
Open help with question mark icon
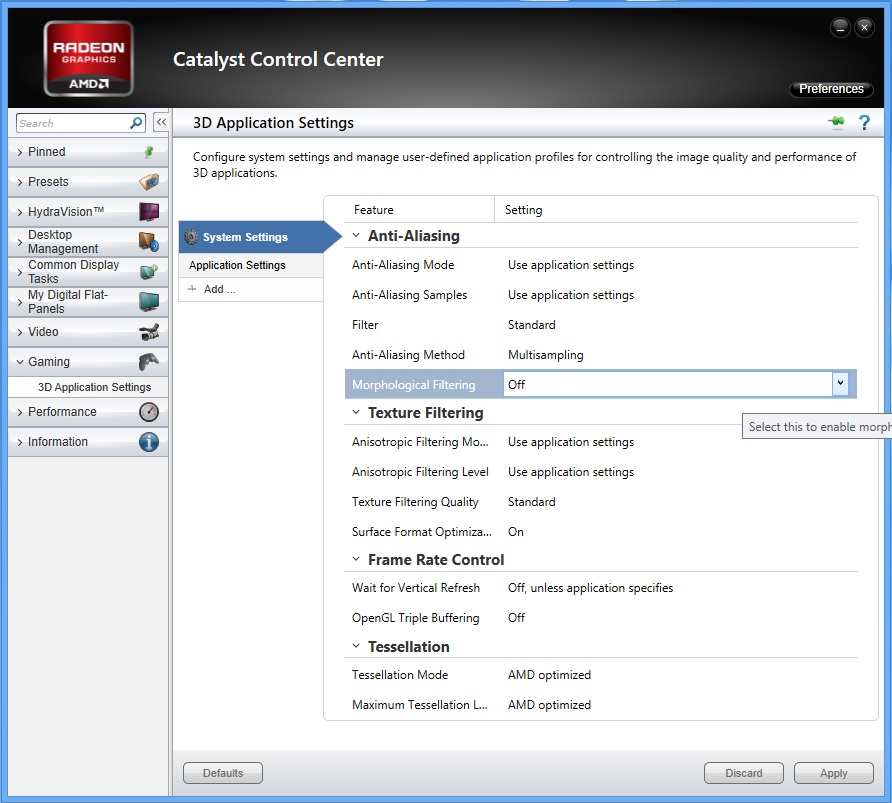(x=864, y=122)
